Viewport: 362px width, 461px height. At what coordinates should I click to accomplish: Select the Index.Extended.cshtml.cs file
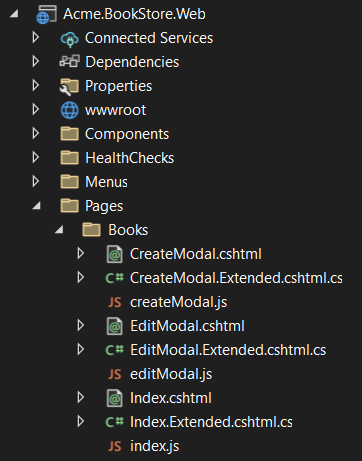[211, 422]
